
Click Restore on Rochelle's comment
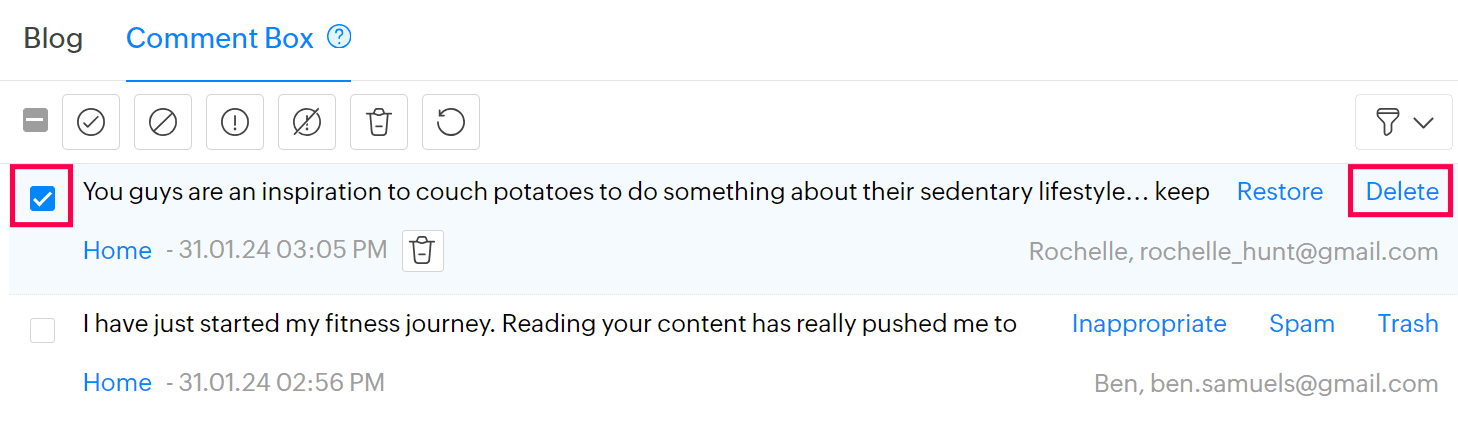(1279, 192)
